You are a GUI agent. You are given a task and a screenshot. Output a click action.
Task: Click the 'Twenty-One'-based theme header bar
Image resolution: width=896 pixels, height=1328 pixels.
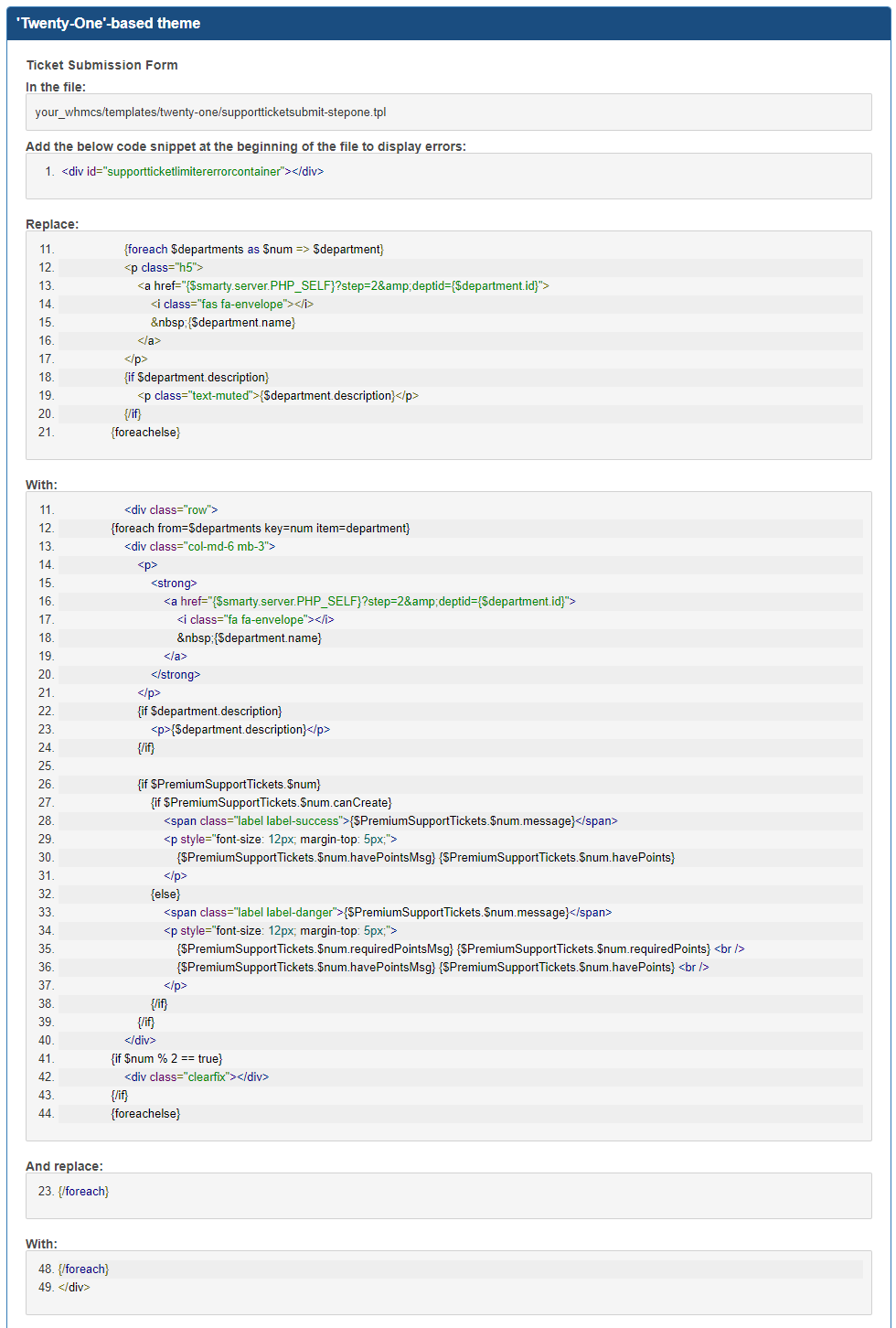[x=448, y=24]
